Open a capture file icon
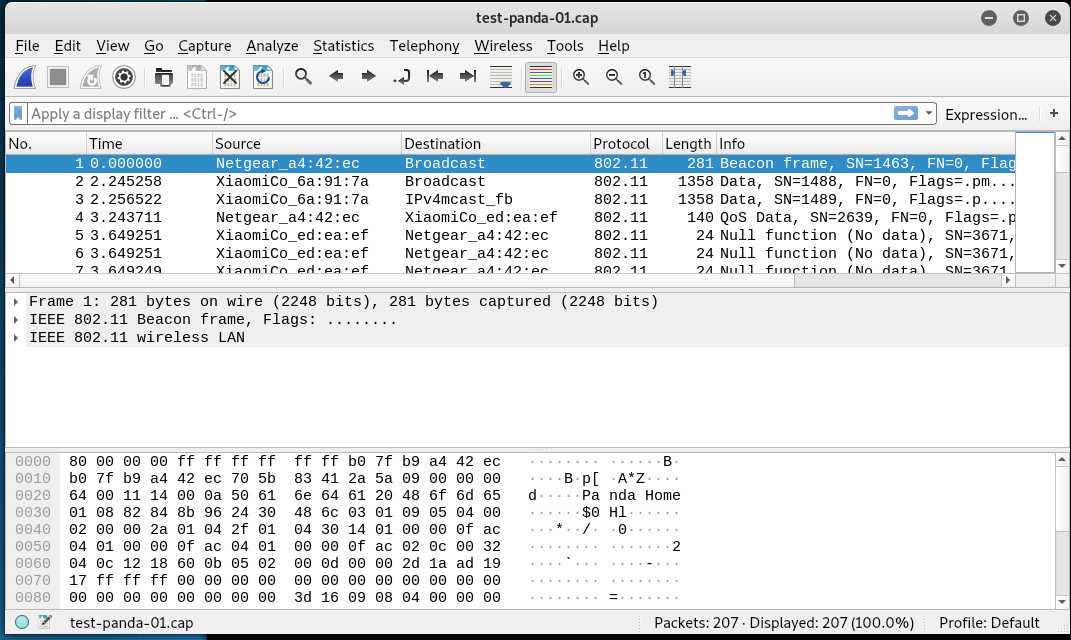This screenshot has height=640, width=1071. [x=163, y=77]
